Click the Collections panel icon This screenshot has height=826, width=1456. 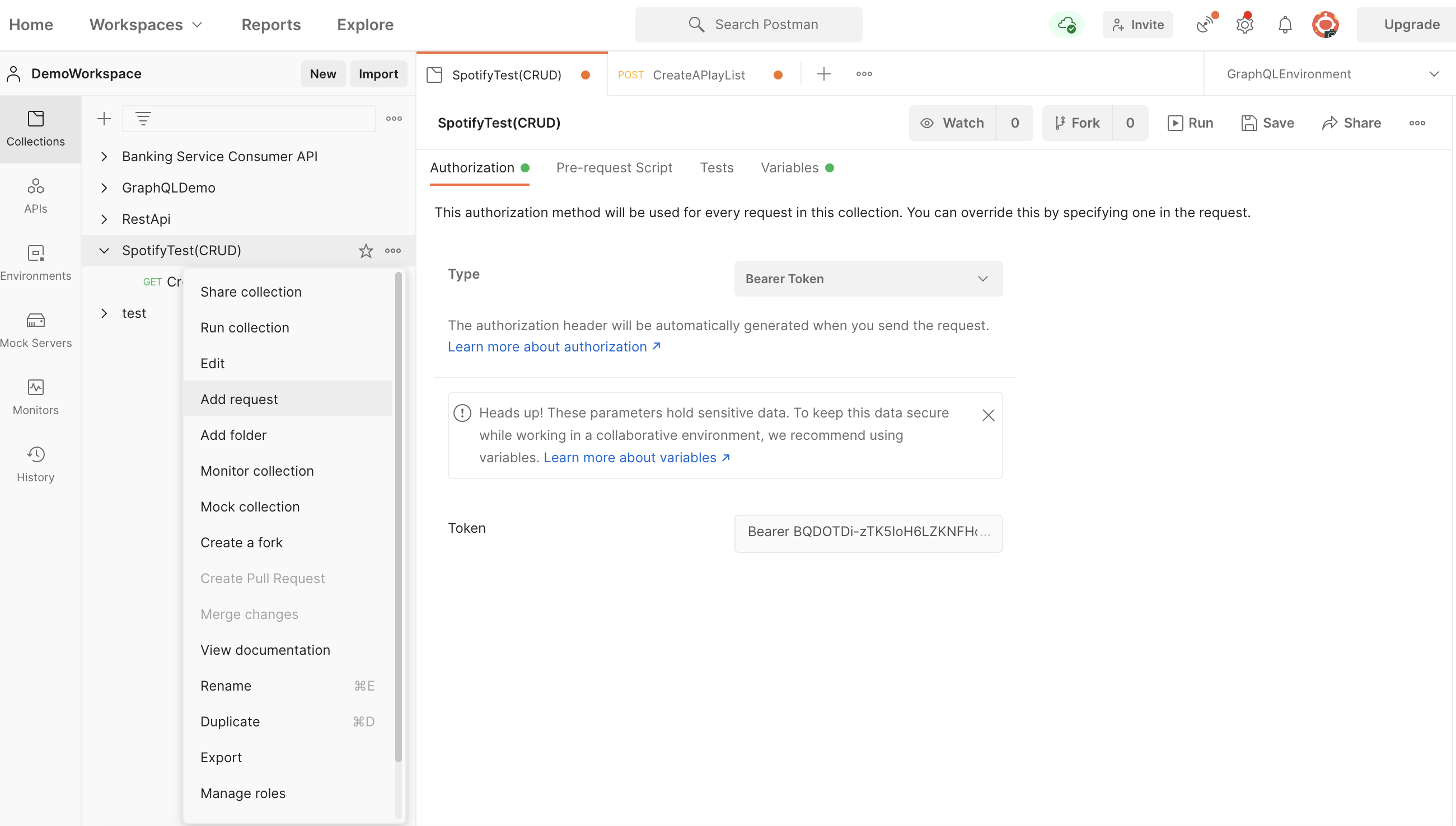tap(35, 119)
